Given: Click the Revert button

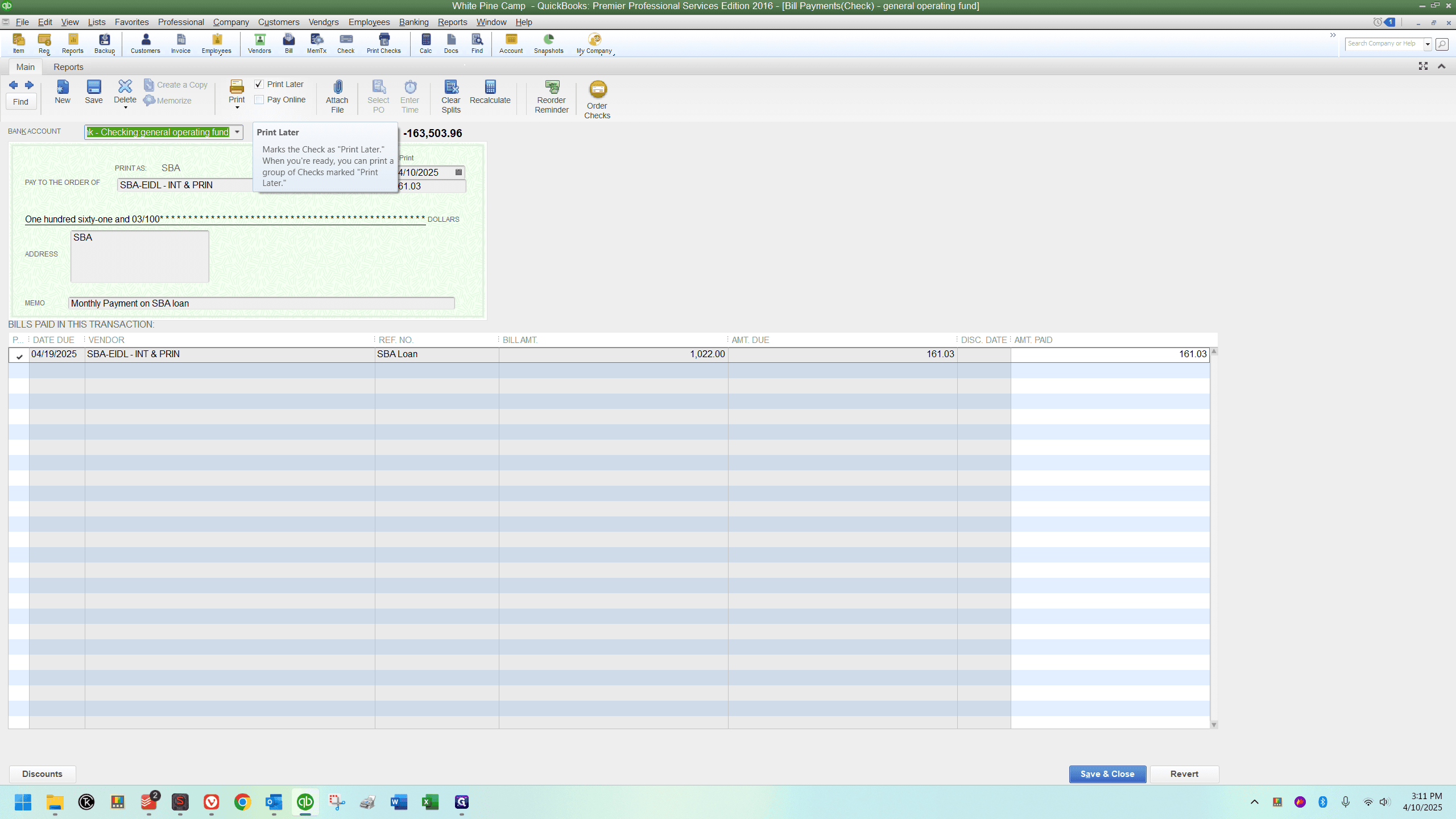Looking at the screenshot, I should (1184, 774).
